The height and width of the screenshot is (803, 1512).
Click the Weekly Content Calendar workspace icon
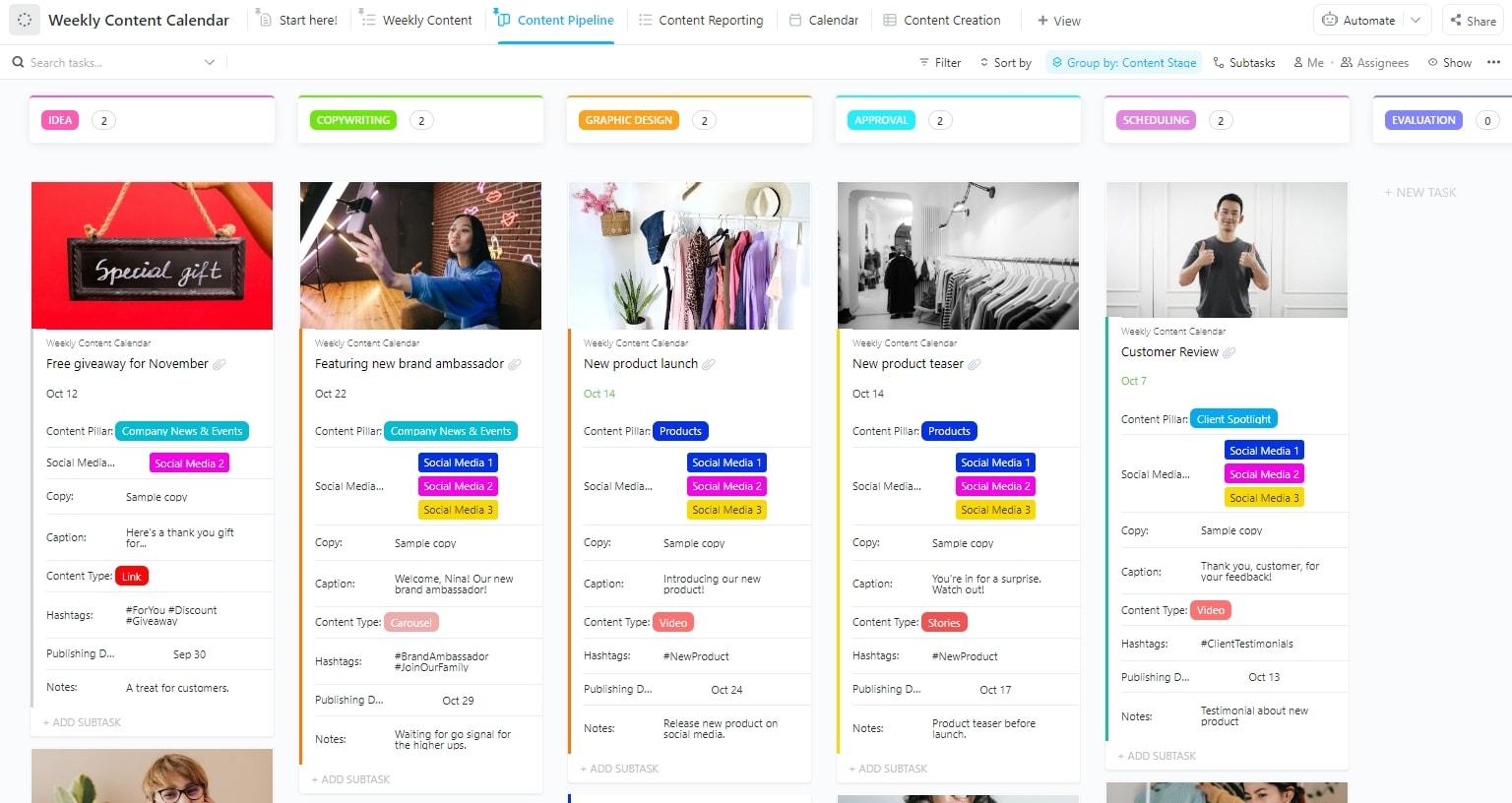coord(25,20)
